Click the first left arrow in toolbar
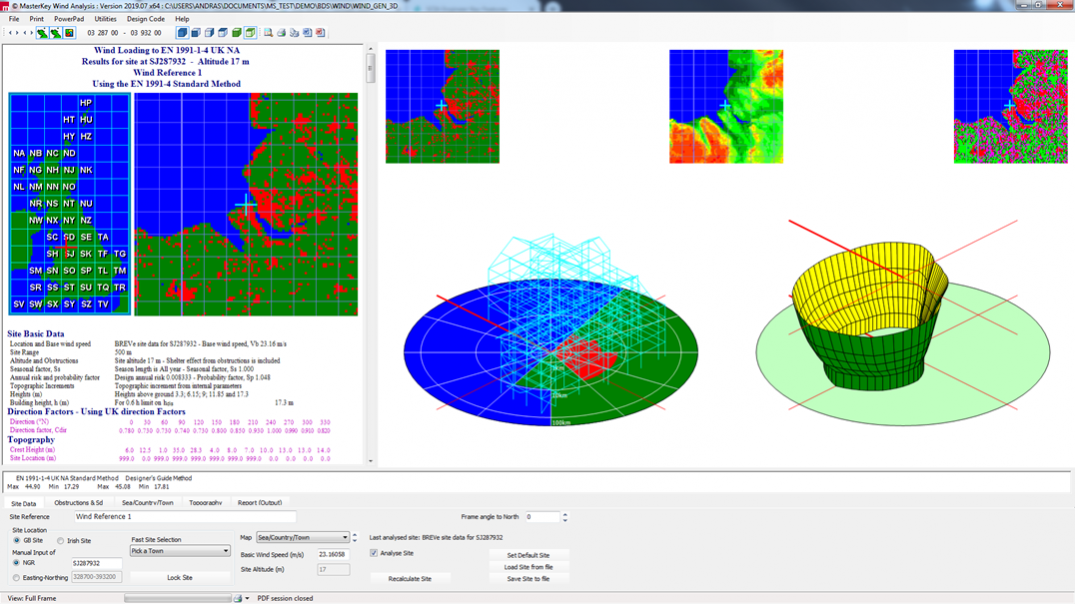 pos(10,32)
